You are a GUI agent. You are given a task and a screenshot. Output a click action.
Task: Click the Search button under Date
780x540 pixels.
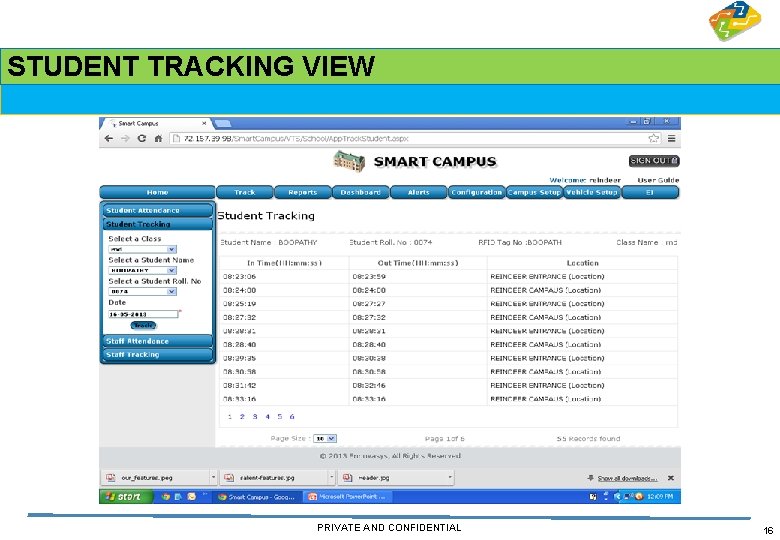pyautogui.click(x=143, y=325)
